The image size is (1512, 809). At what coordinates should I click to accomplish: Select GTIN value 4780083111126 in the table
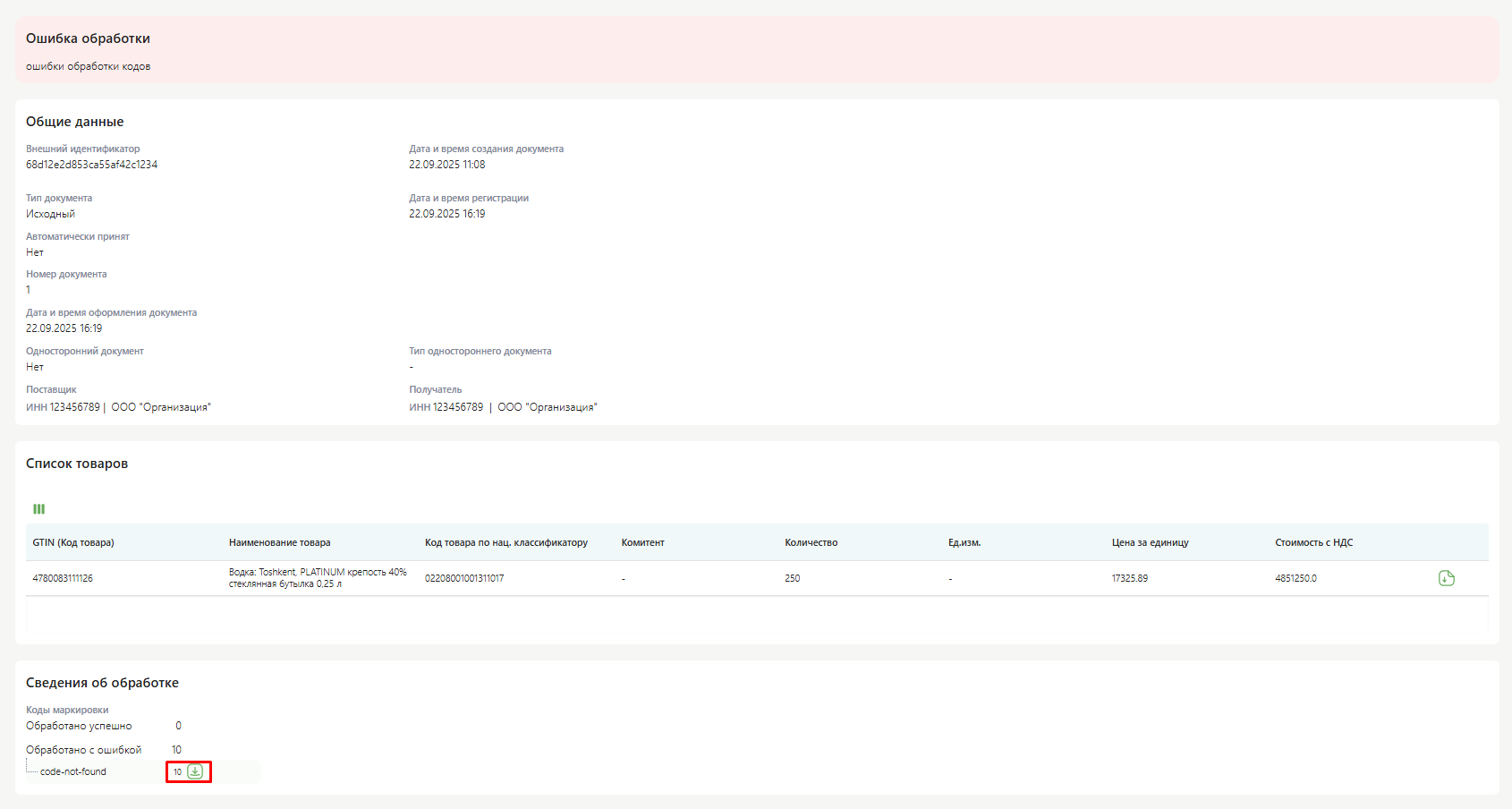63,578
